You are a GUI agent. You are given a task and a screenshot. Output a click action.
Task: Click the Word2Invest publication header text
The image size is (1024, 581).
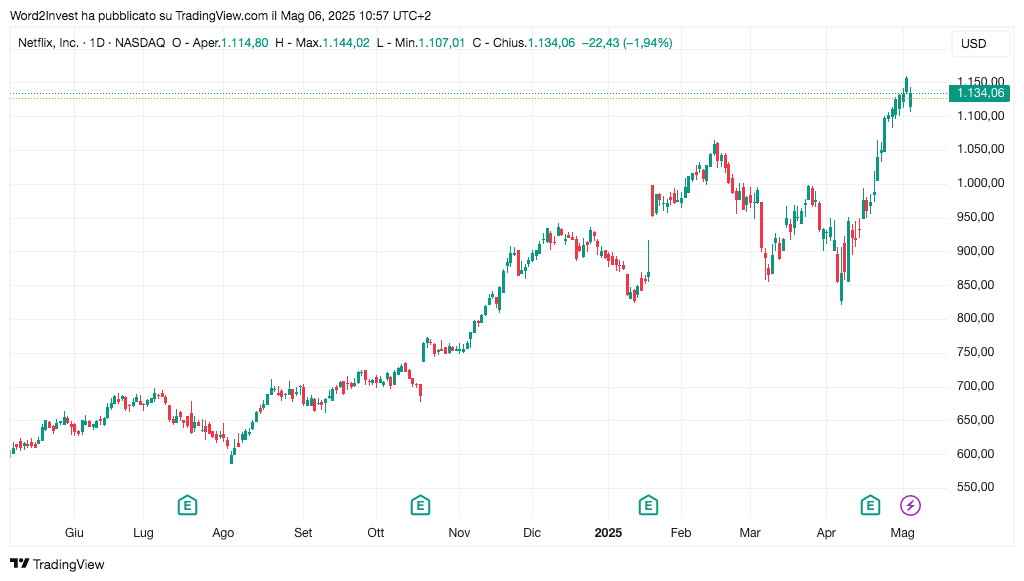(x=221, y=16)
